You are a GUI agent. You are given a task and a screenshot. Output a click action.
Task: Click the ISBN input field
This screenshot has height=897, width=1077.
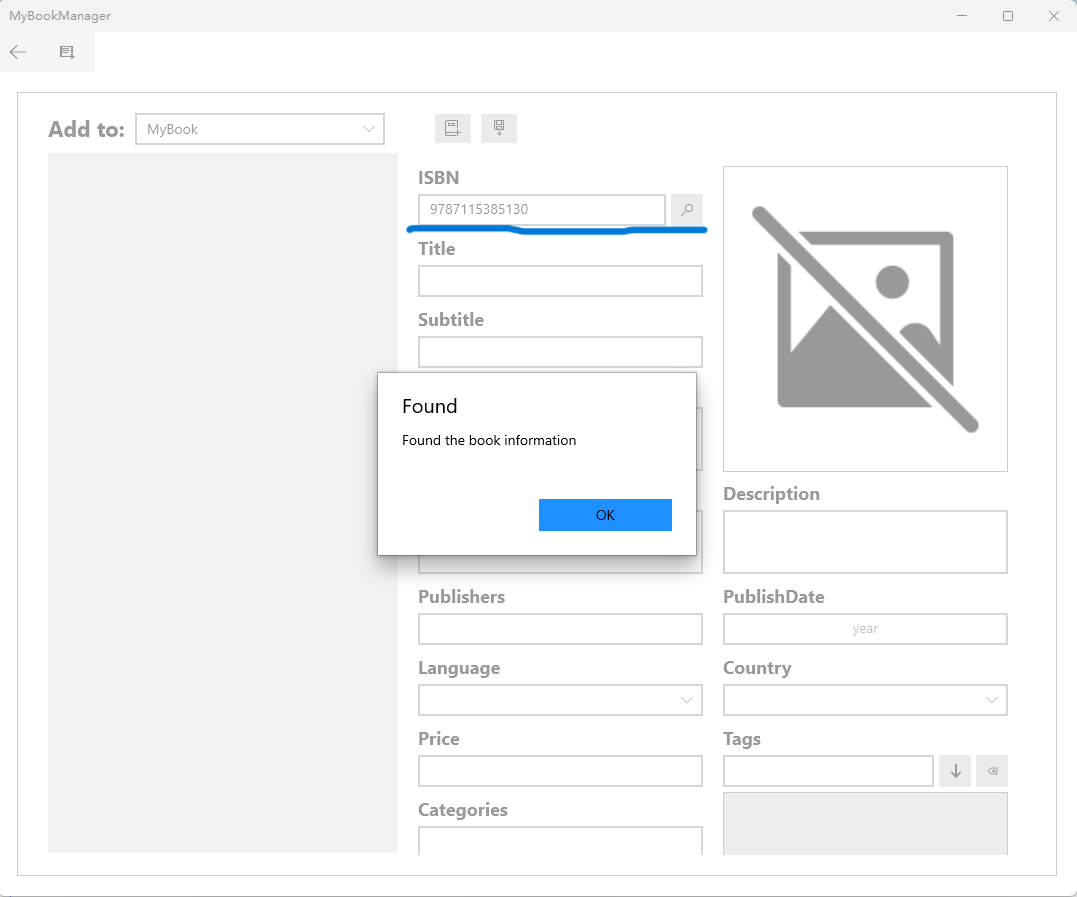coord(542,209)
